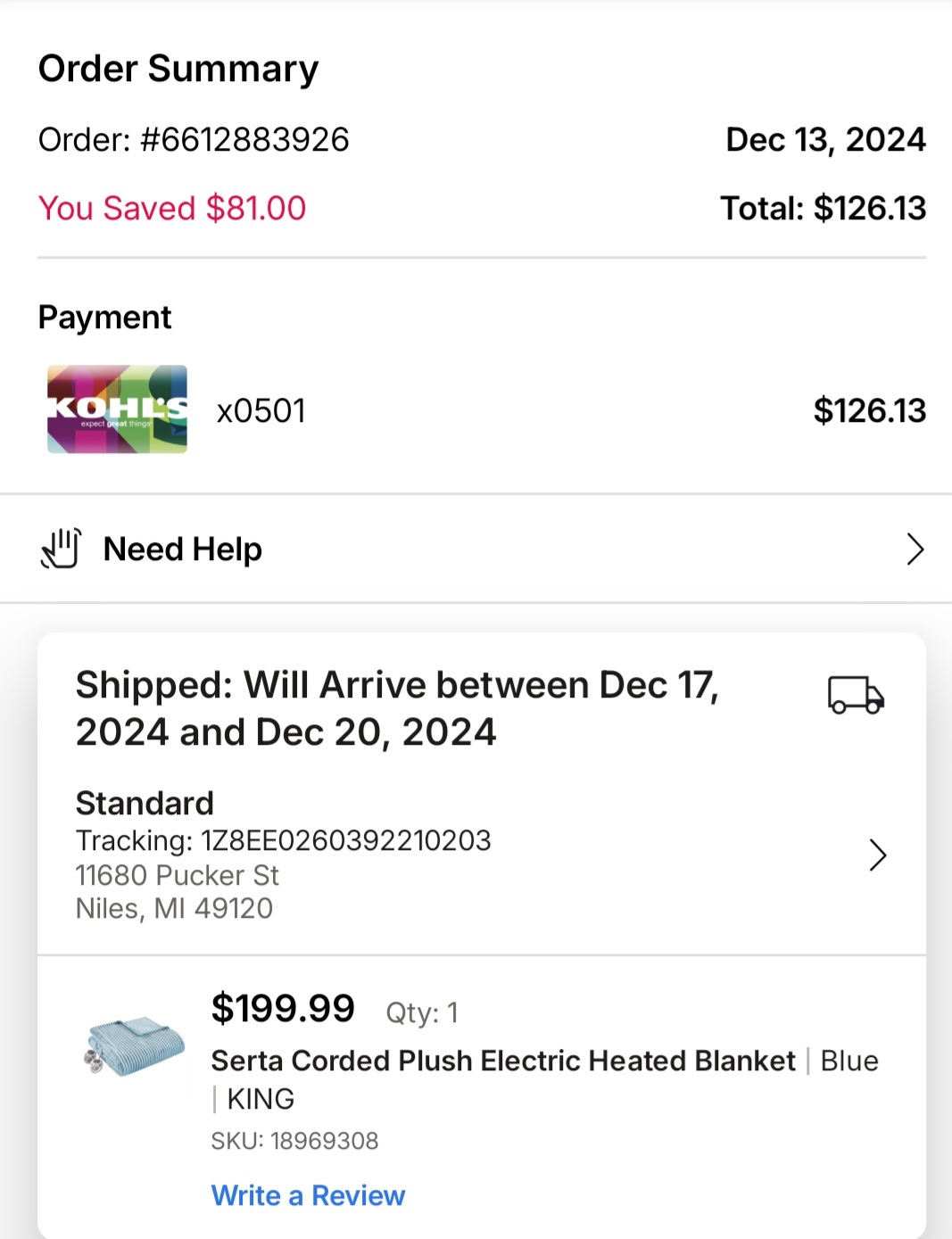Click the Write a Review link
This screenshot has width=952, height=1239.
point(308,1195)
